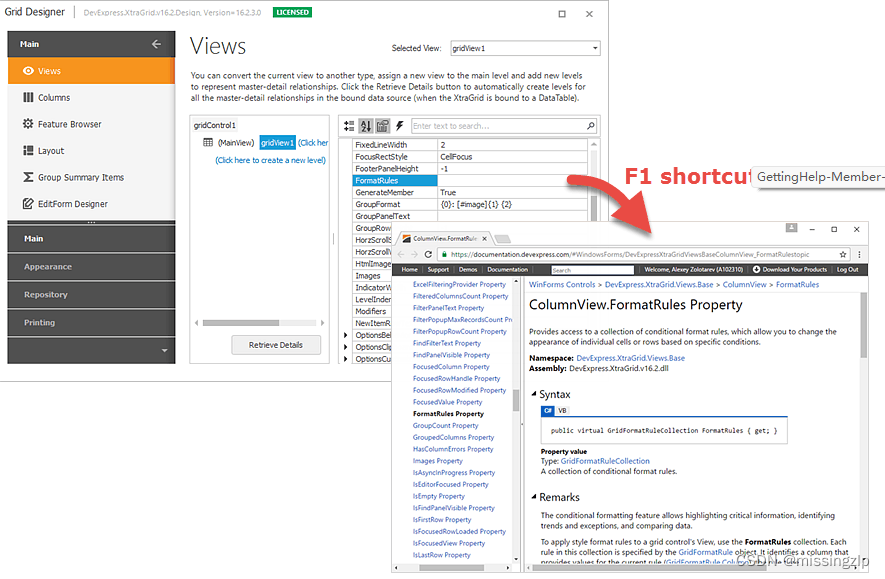Open WinForms Controls breadcrumb link
Screen dimensions: 885x579
coord(562,285)
